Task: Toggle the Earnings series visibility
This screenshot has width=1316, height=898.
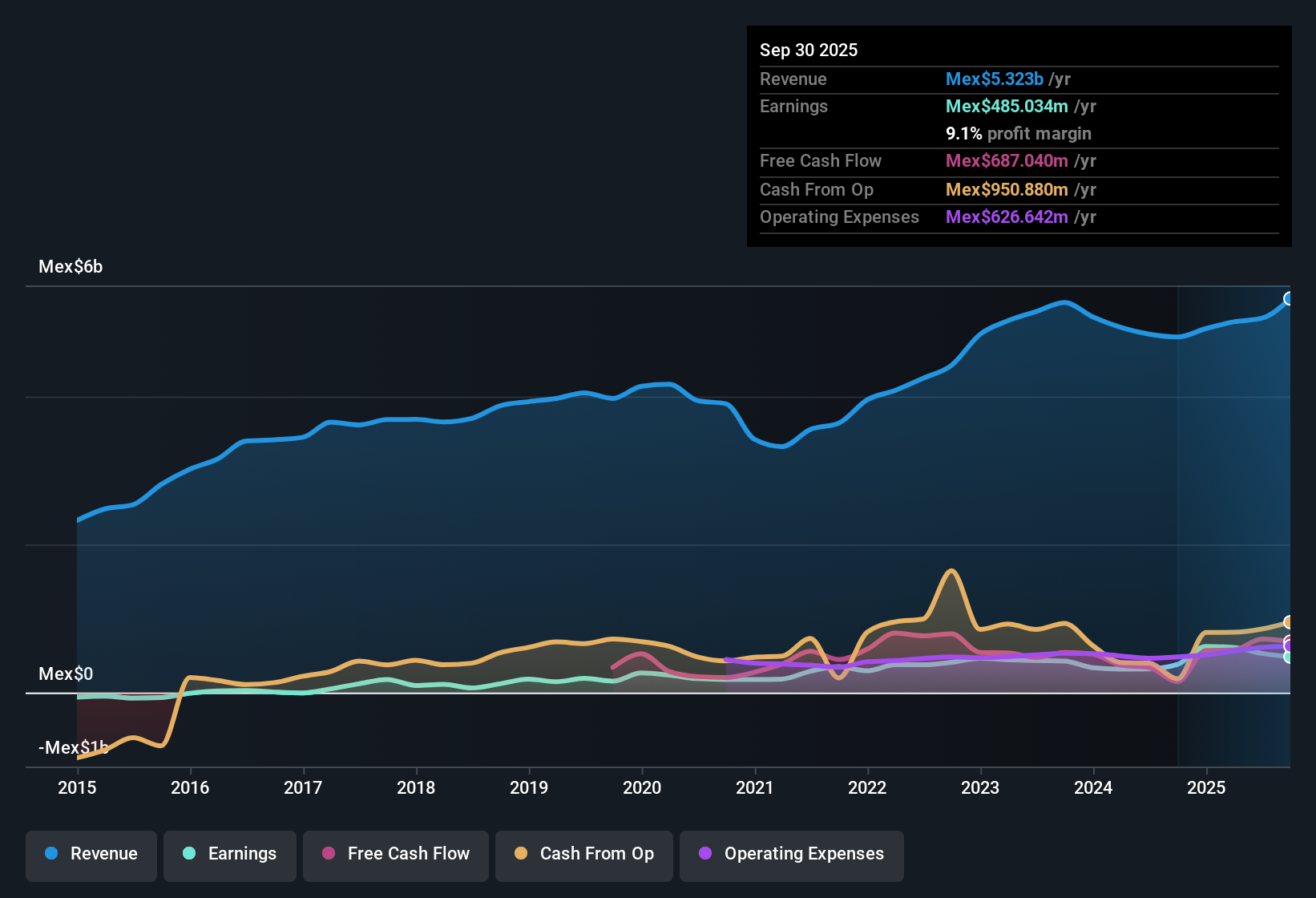Action: pyautogui.click(x=229, y=855)
